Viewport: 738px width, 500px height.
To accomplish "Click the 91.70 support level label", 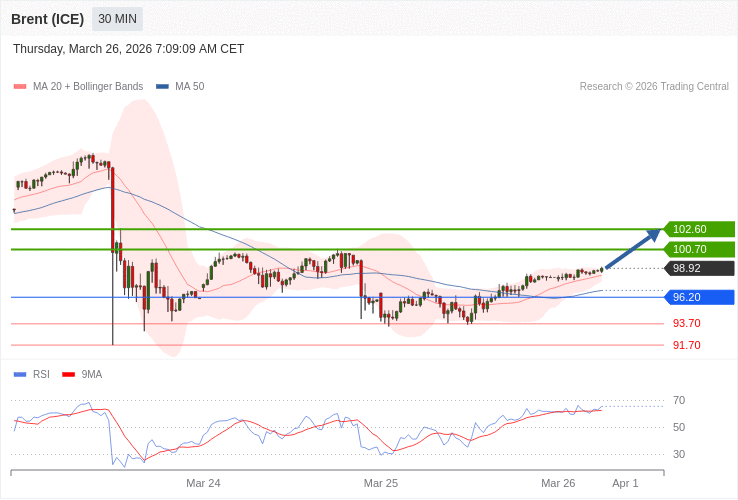I will (686, 345).
